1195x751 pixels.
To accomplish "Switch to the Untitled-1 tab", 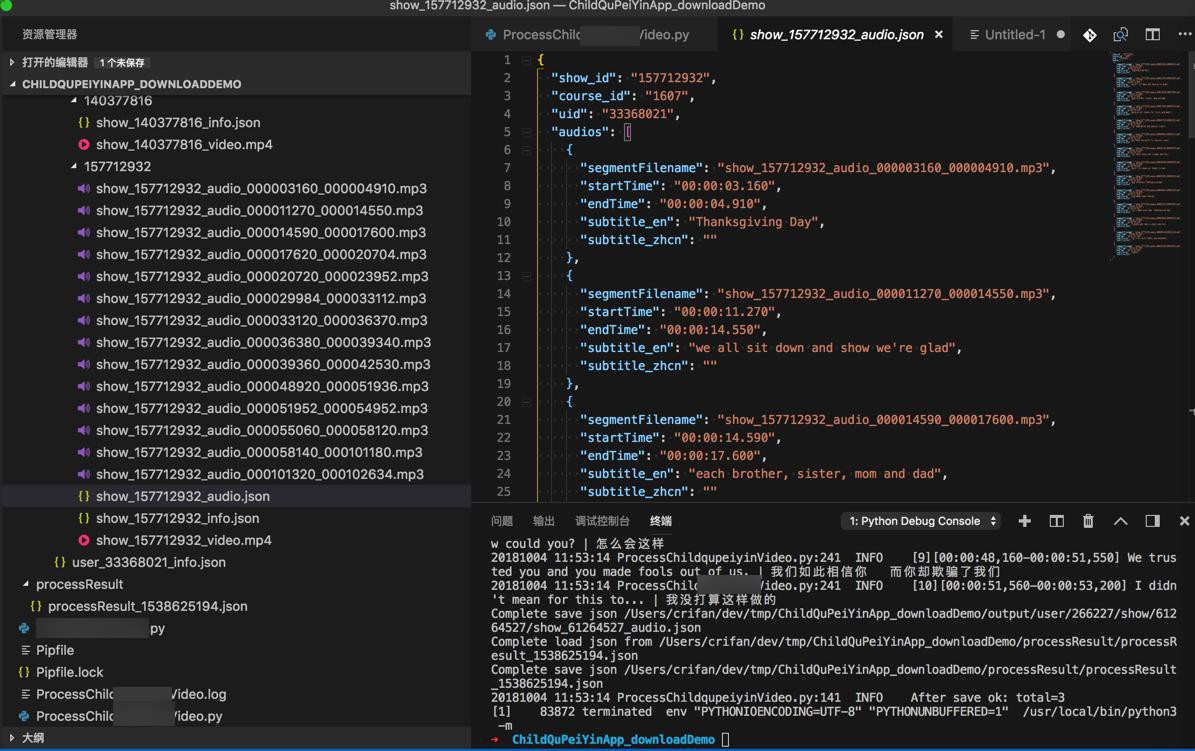I will 1014,35.
